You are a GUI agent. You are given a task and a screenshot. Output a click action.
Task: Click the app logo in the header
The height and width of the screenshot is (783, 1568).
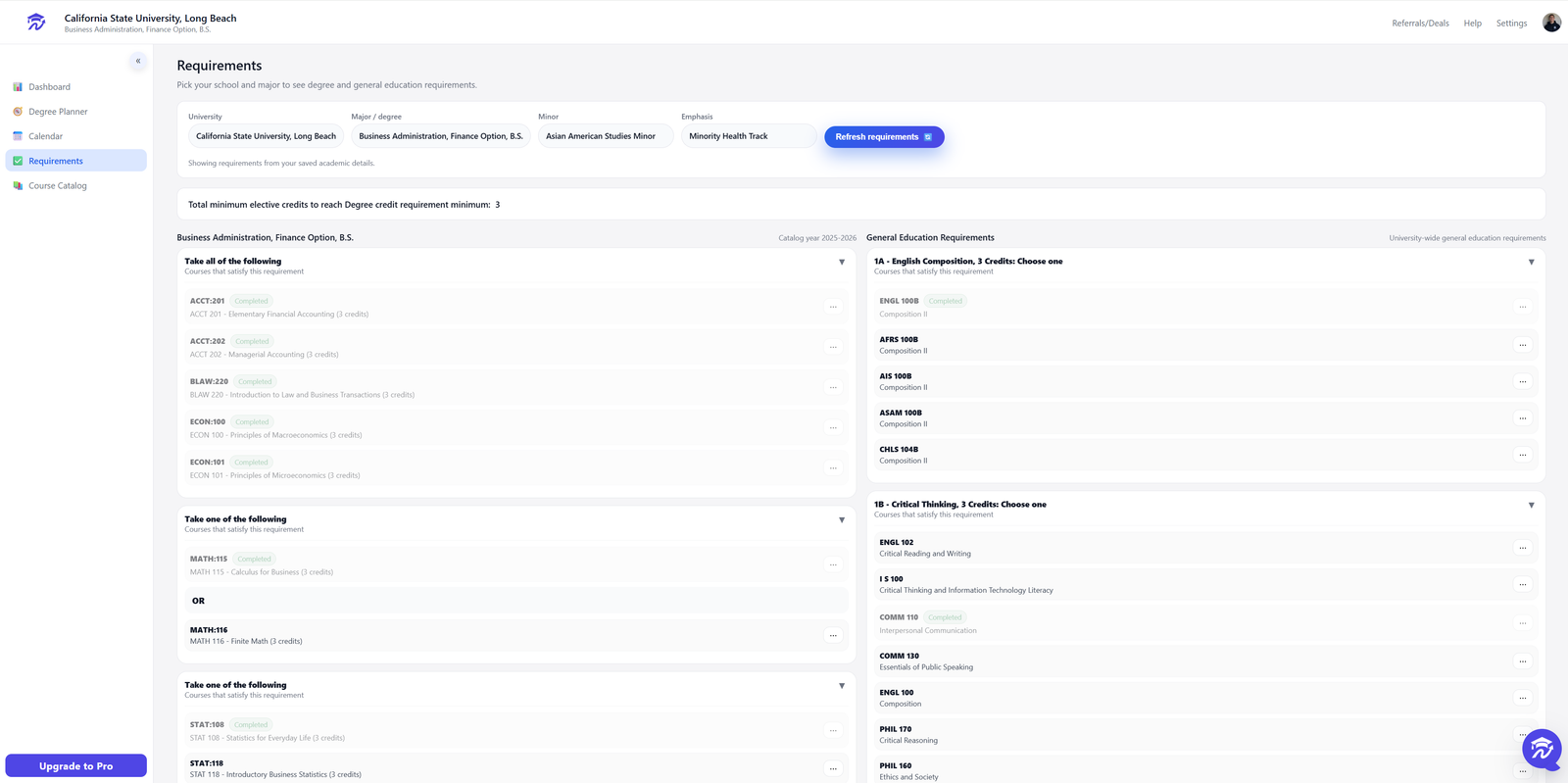[36, 22]
